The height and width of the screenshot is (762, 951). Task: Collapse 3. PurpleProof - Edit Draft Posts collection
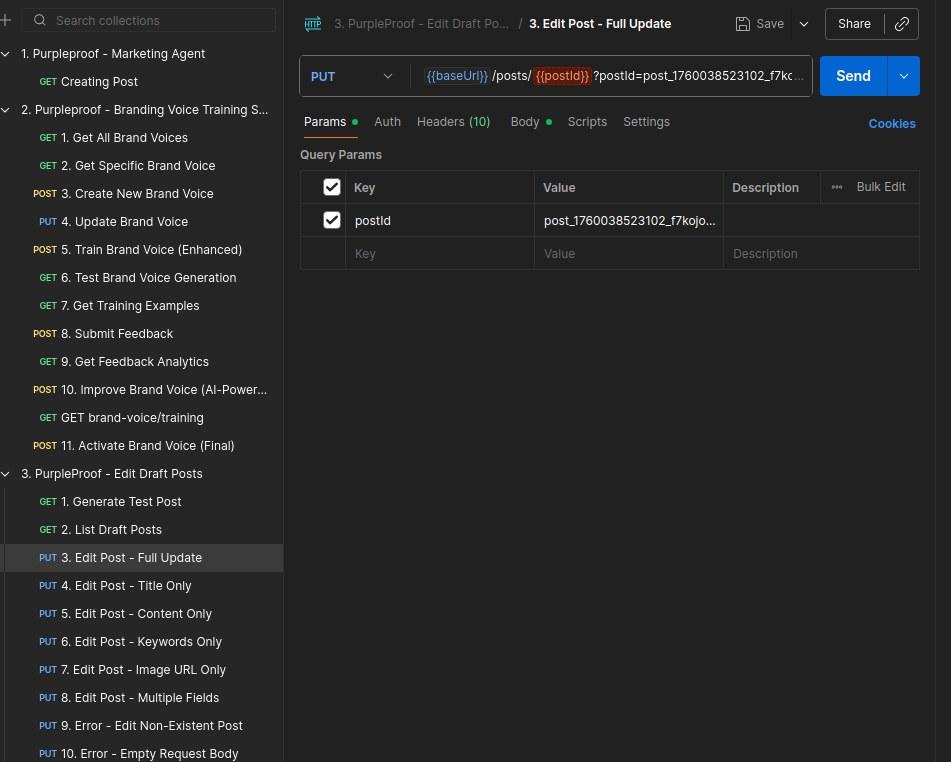pyautogui.click(x=5, y=474)
